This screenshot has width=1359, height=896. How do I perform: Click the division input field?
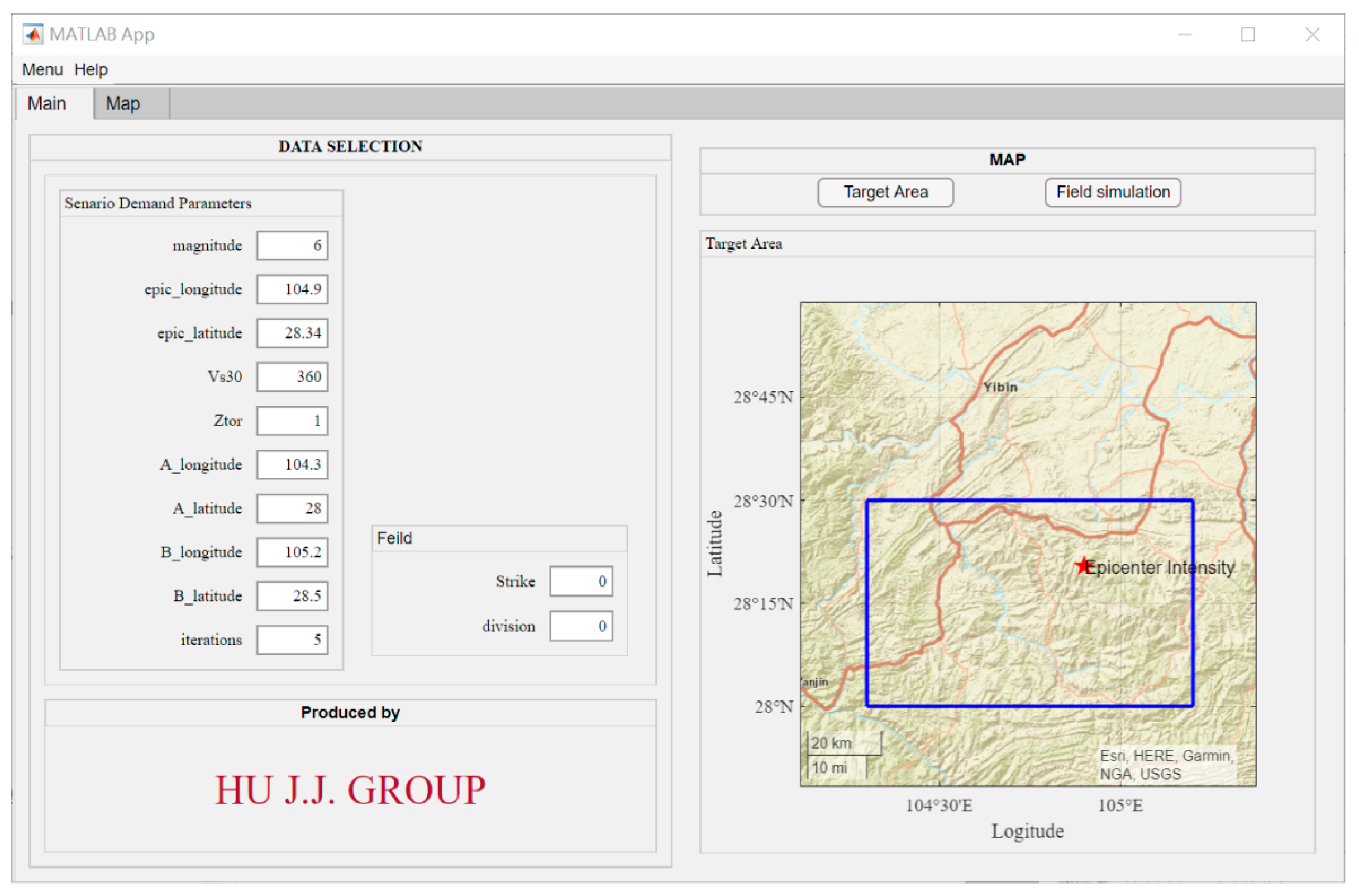click(581, 626)
